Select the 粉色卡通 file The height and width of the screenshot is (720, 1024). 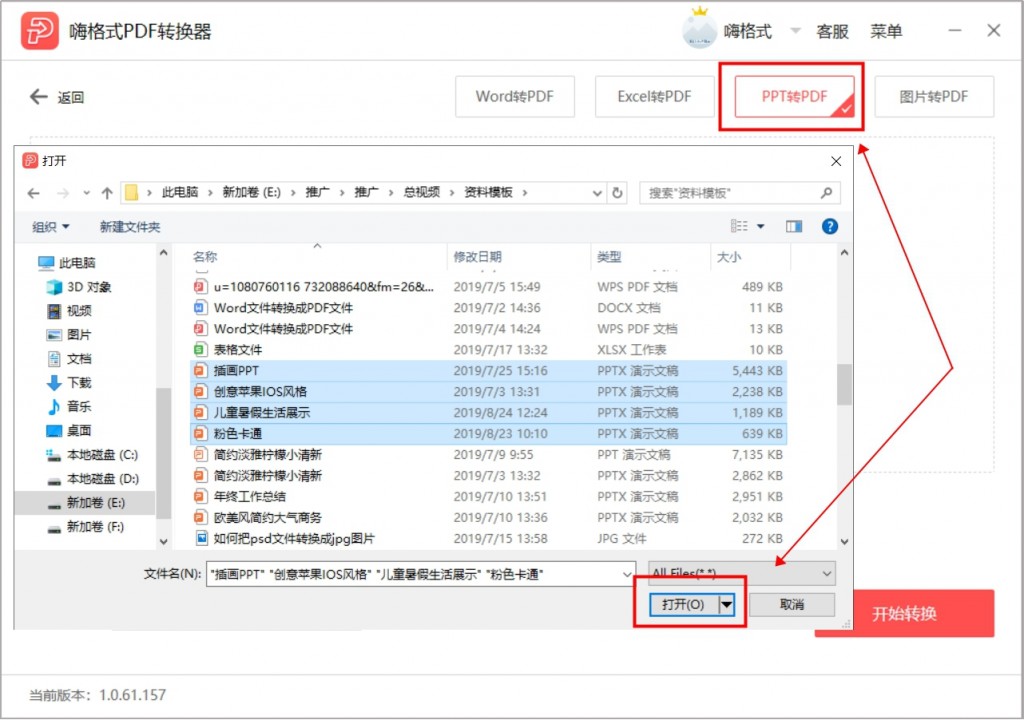488,433
